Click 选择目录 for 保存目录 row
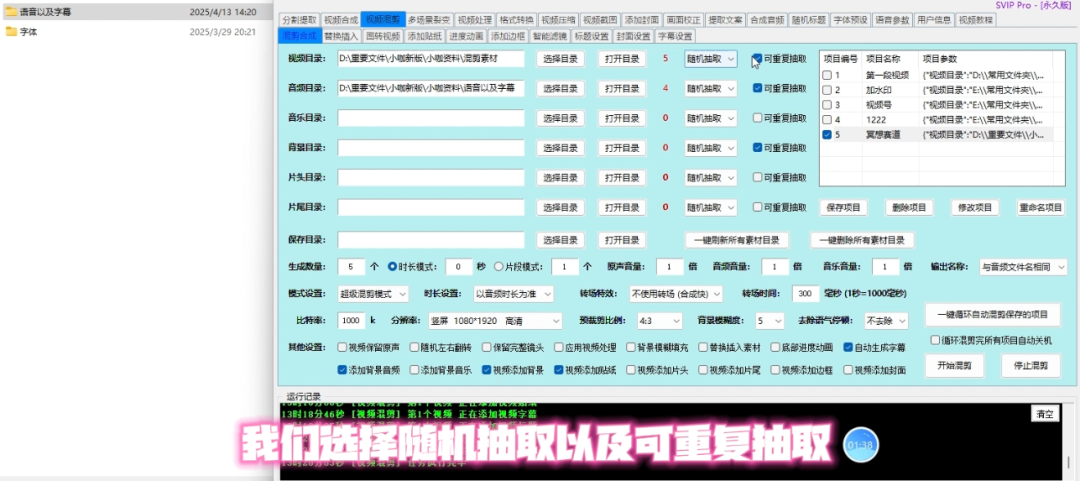The height and width of the screenshot is (481, 1080). coord(560,240)
